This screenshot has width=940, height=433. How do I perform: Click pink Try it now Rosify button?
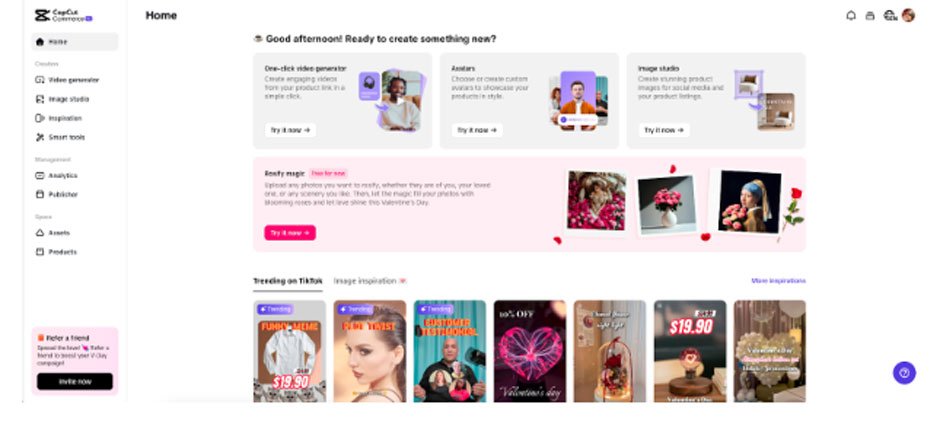tap(290, 233)
